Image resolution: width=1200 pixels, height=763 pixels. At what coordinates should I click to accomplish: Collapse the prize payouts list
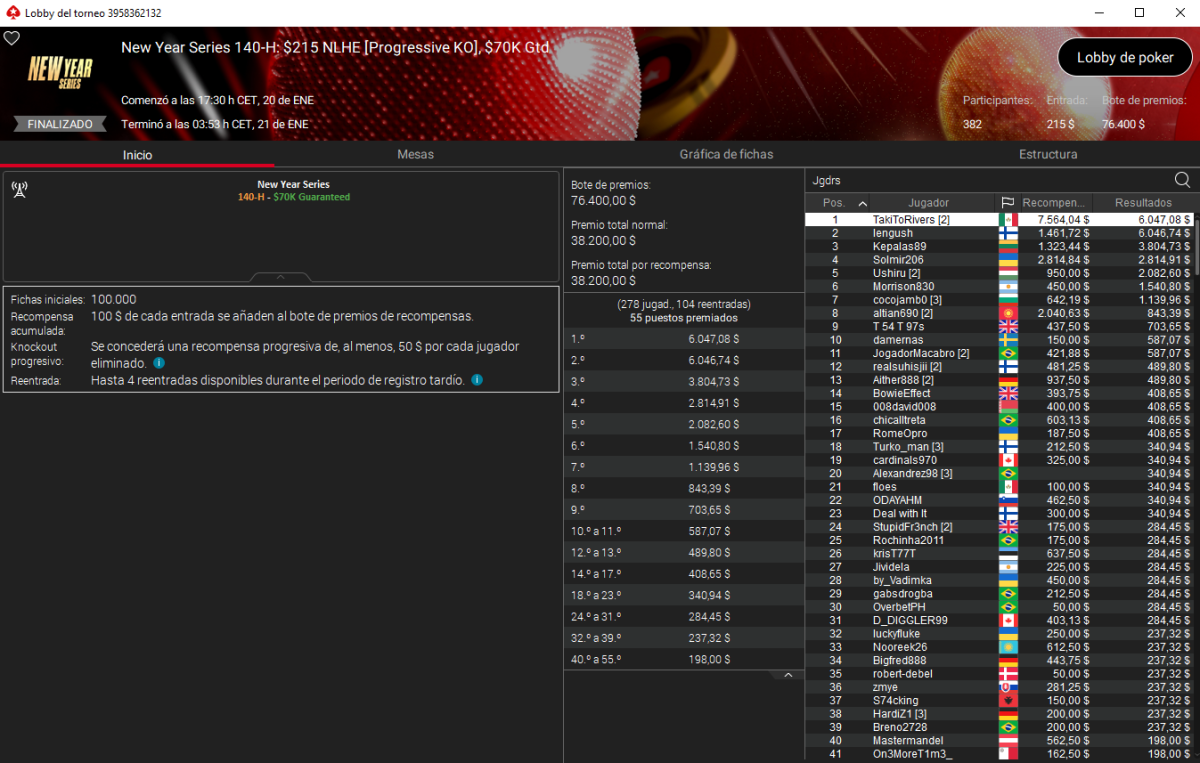[787, 676]
